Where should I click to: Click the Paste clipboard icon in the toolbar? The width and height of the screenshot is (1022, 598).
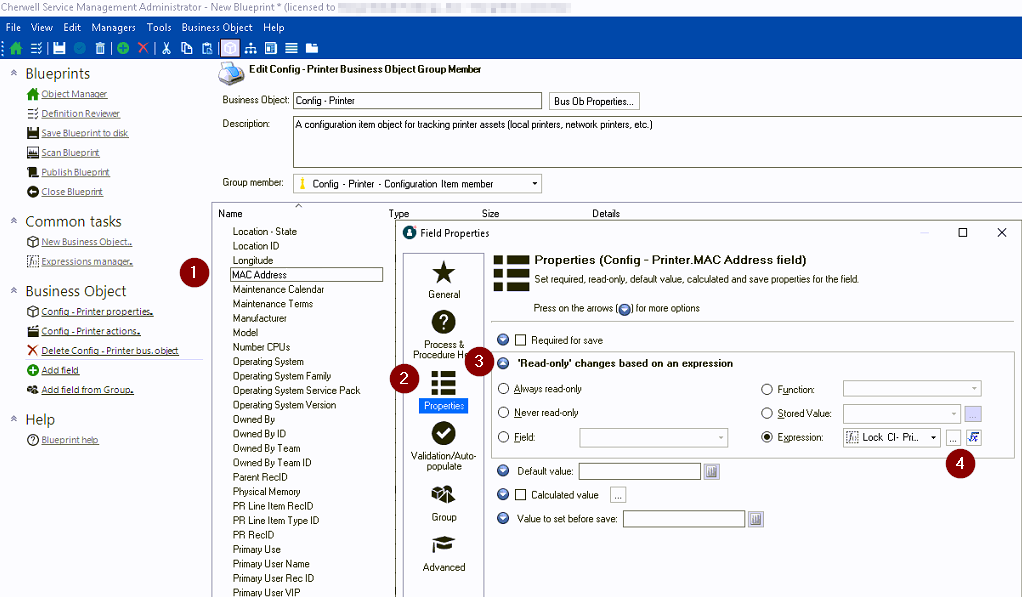[x=207, y=47]
